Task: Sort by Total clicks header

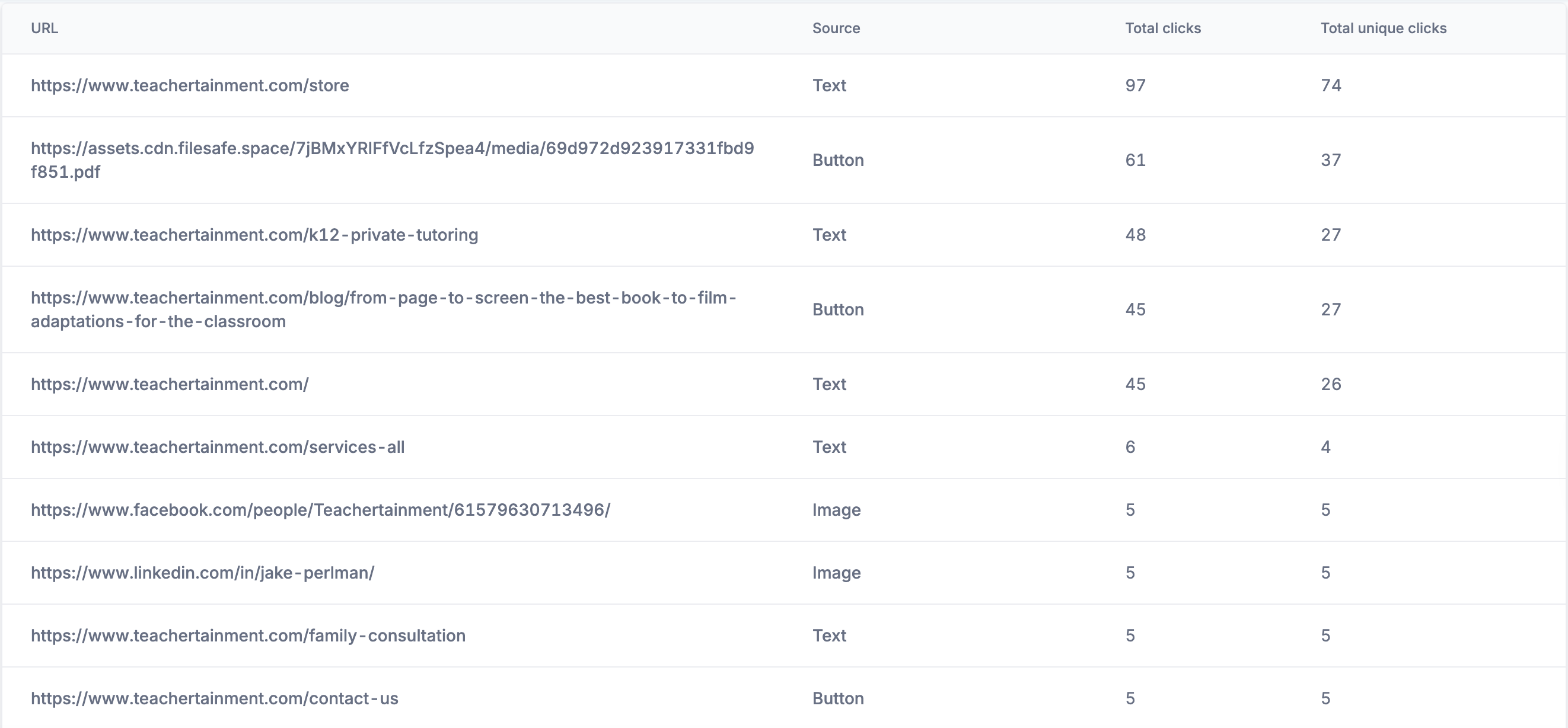Action: 1162,28
